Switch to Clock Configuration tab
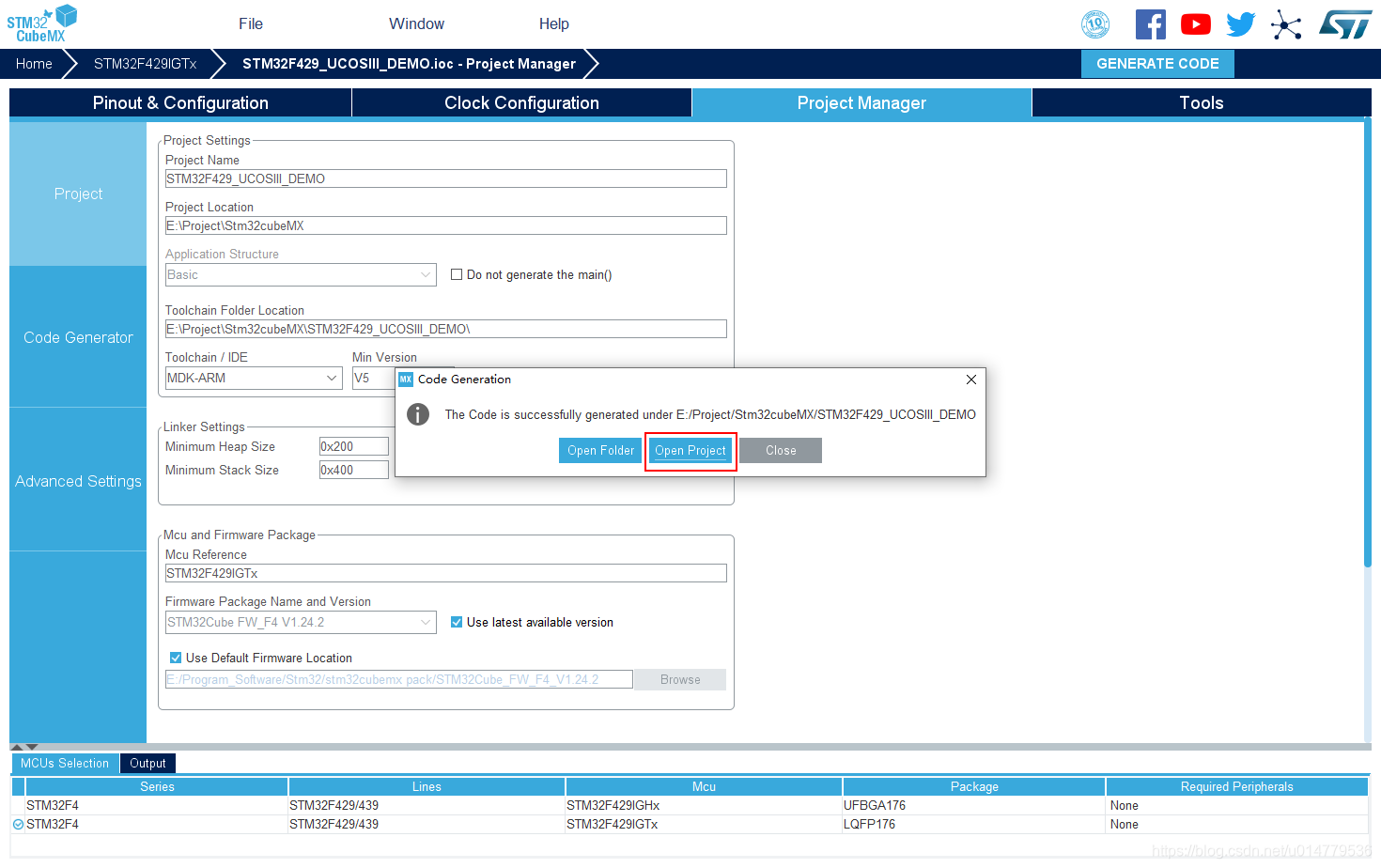The image size is (1381, 868). click(x=521, y=103)
